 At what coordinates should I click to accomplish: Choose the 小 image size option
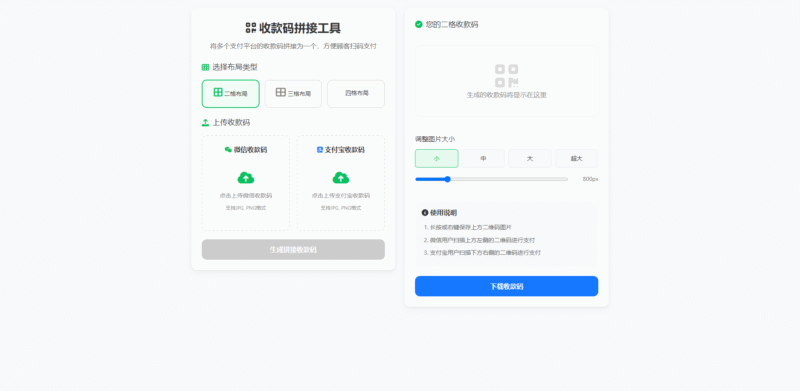point(437,158)
